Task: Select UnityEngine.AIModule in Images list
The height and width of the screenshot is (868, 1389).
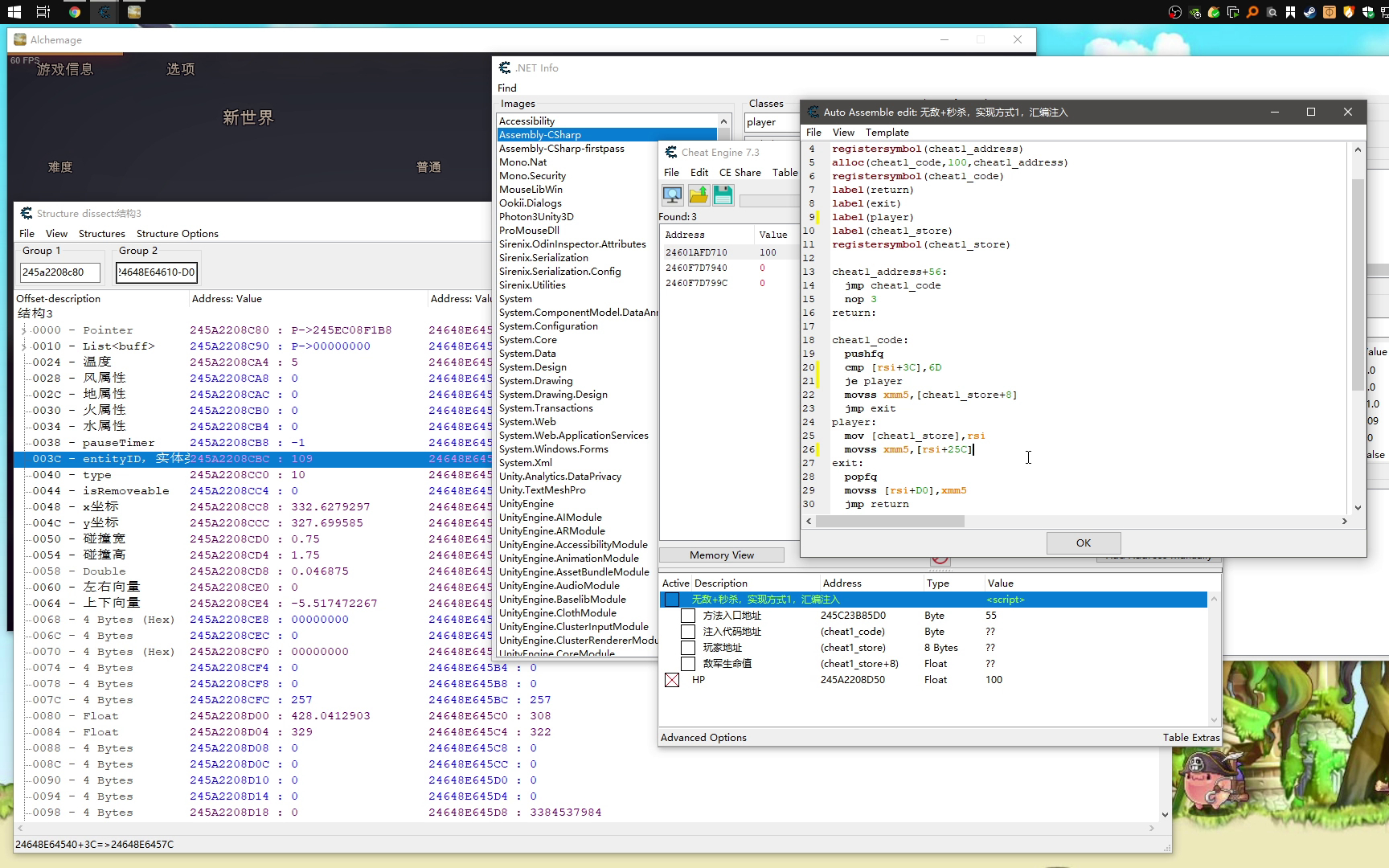Action: point(577,518)
